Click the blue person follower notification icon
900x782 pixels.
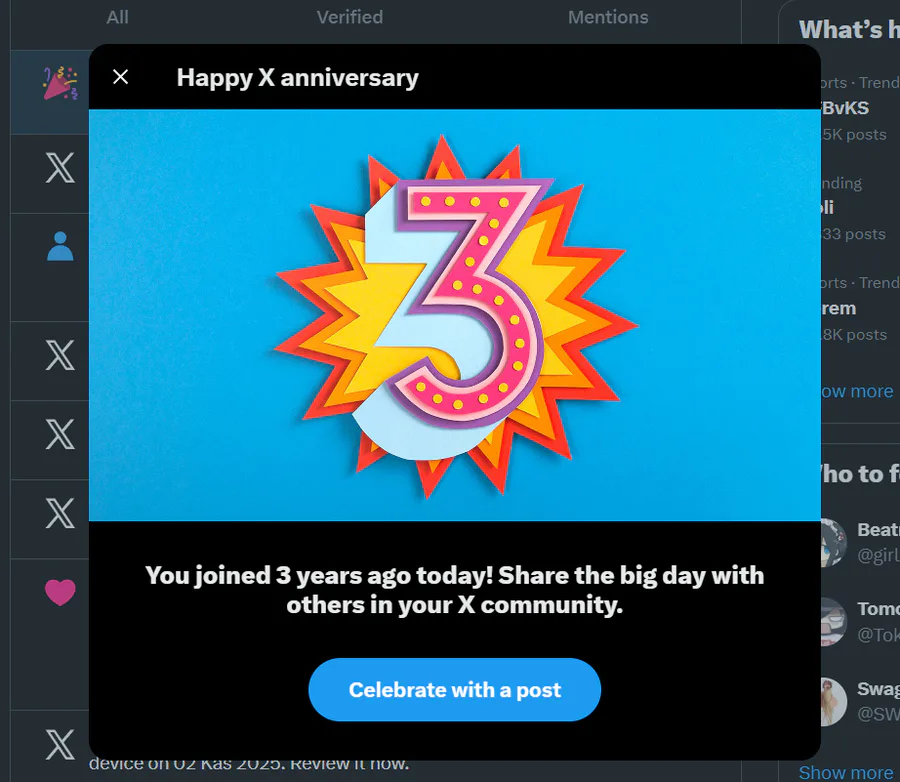60,246
